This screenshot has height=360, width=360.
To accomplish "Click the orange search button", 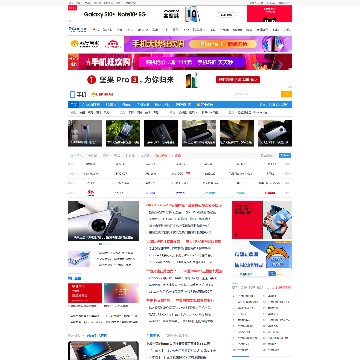I will point(286,94).
